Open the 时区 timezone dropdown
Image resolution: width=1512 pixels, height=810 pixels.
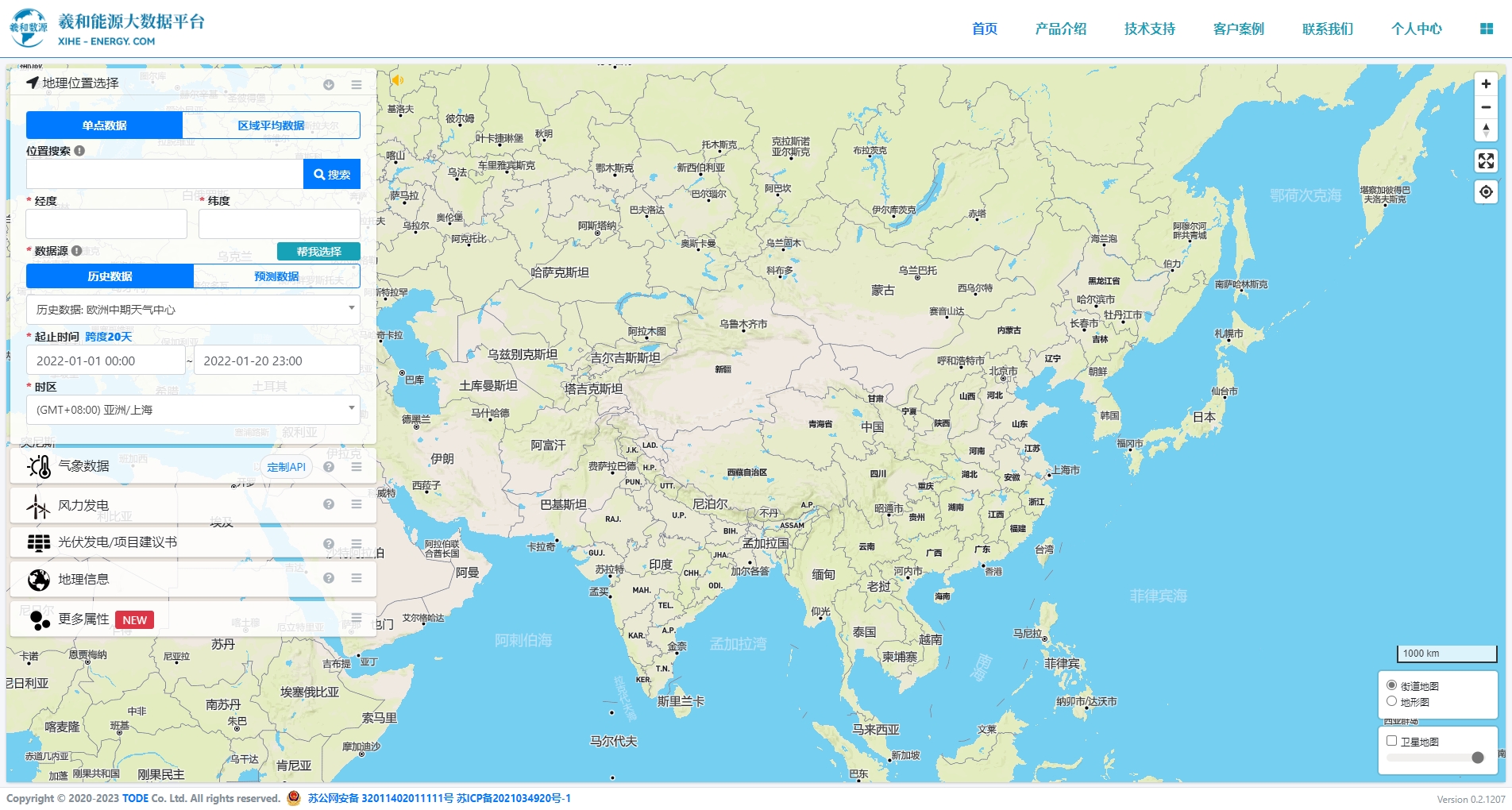[193, 410]
